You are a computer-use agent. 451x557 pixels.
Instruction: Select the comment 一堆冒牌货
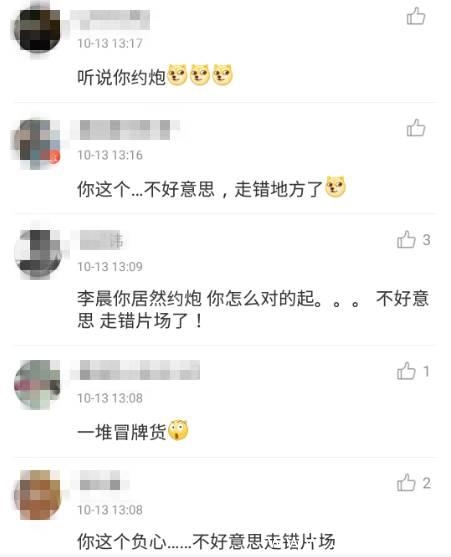click(133, 431)
